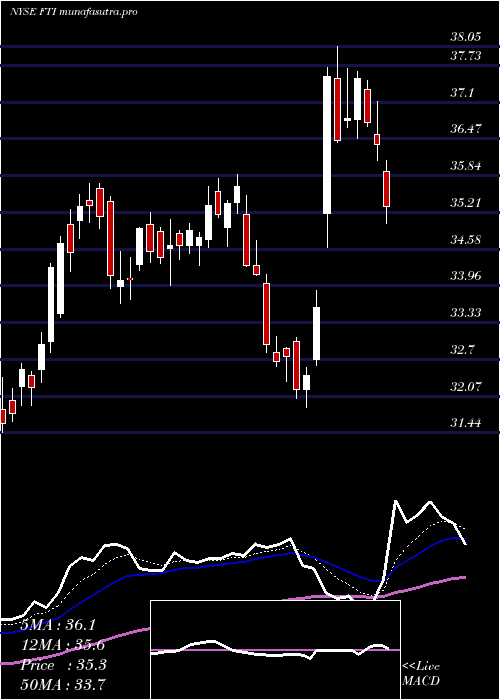Click the Live MACD label

click(x=421, y=673)
